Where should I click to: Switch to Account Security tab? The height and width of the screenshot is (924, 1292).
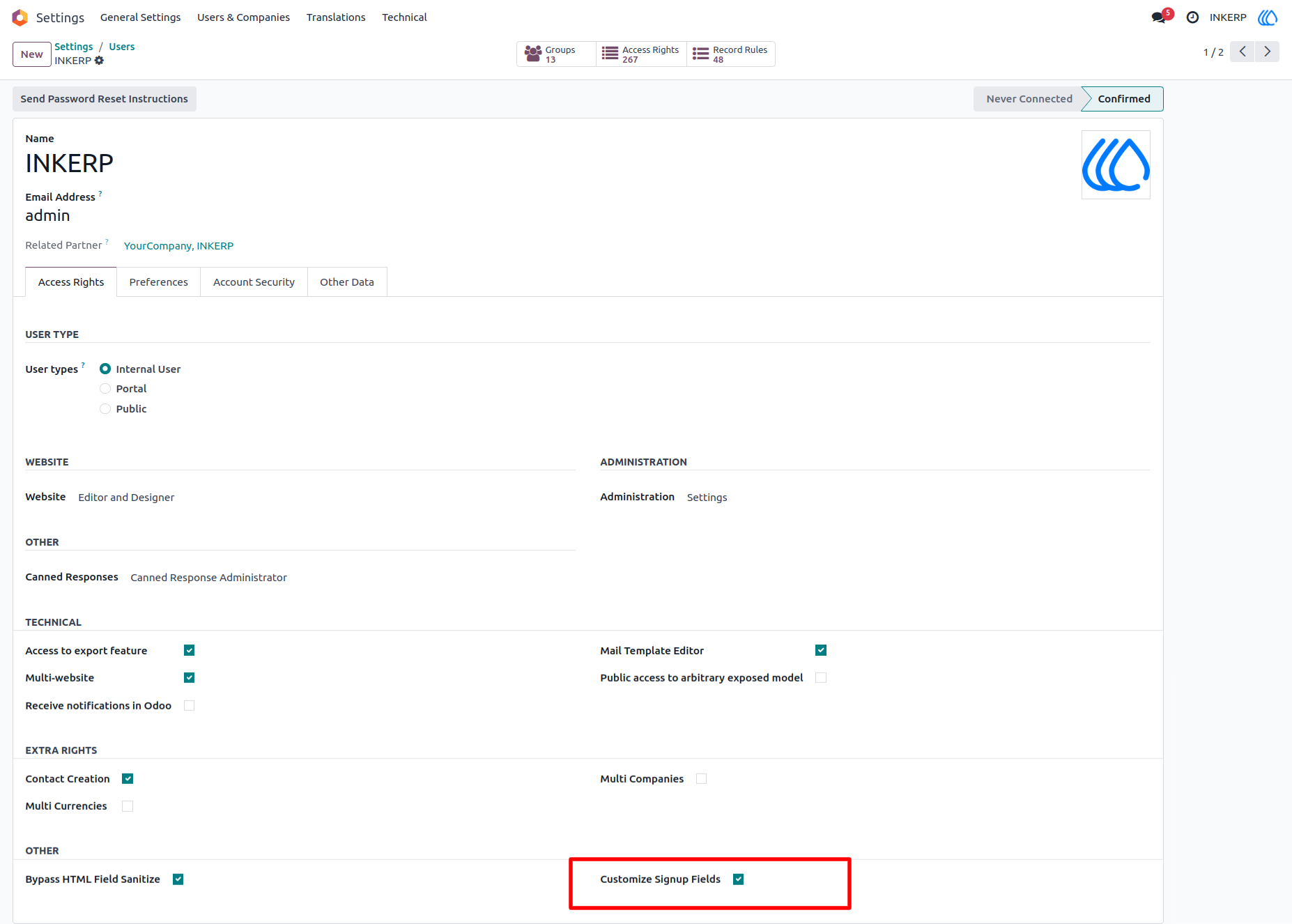[254, 282]
